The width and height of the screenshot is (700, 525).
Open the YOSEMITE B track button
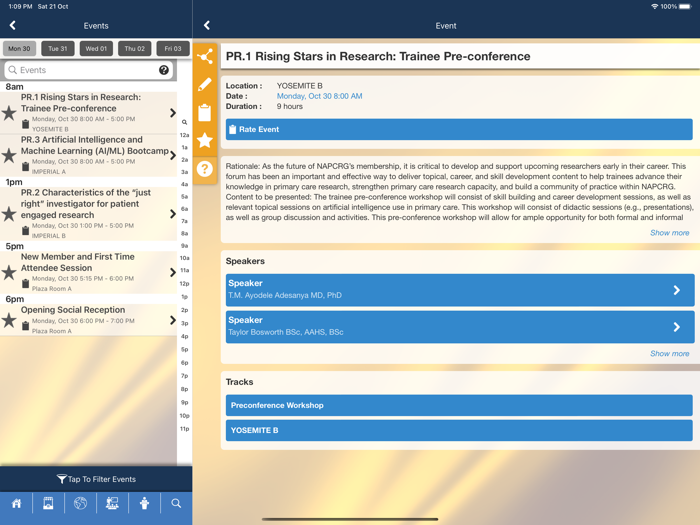point(459,430)
